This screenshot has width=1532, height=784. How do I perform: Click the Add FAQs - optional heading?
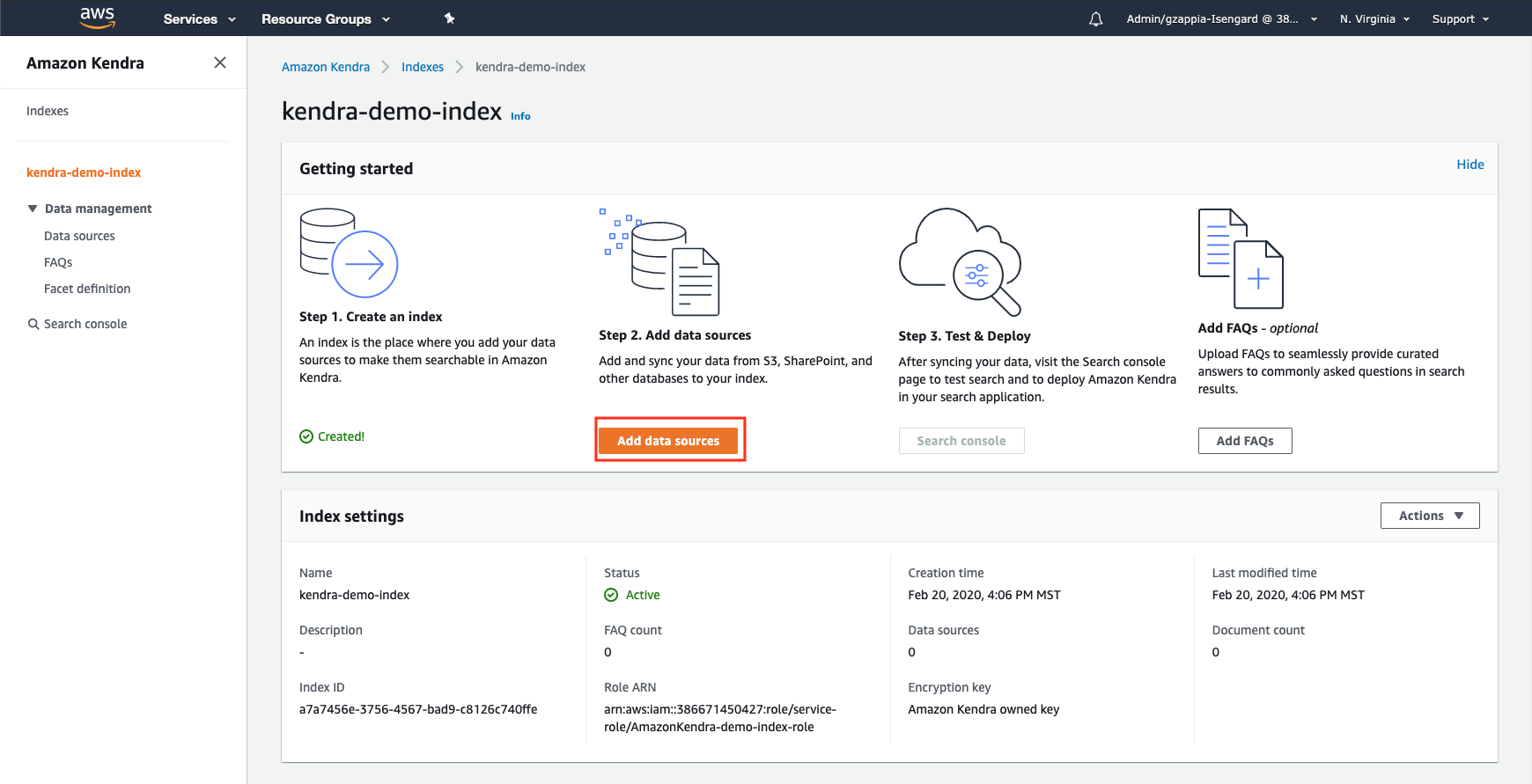tap(1258, 328)
